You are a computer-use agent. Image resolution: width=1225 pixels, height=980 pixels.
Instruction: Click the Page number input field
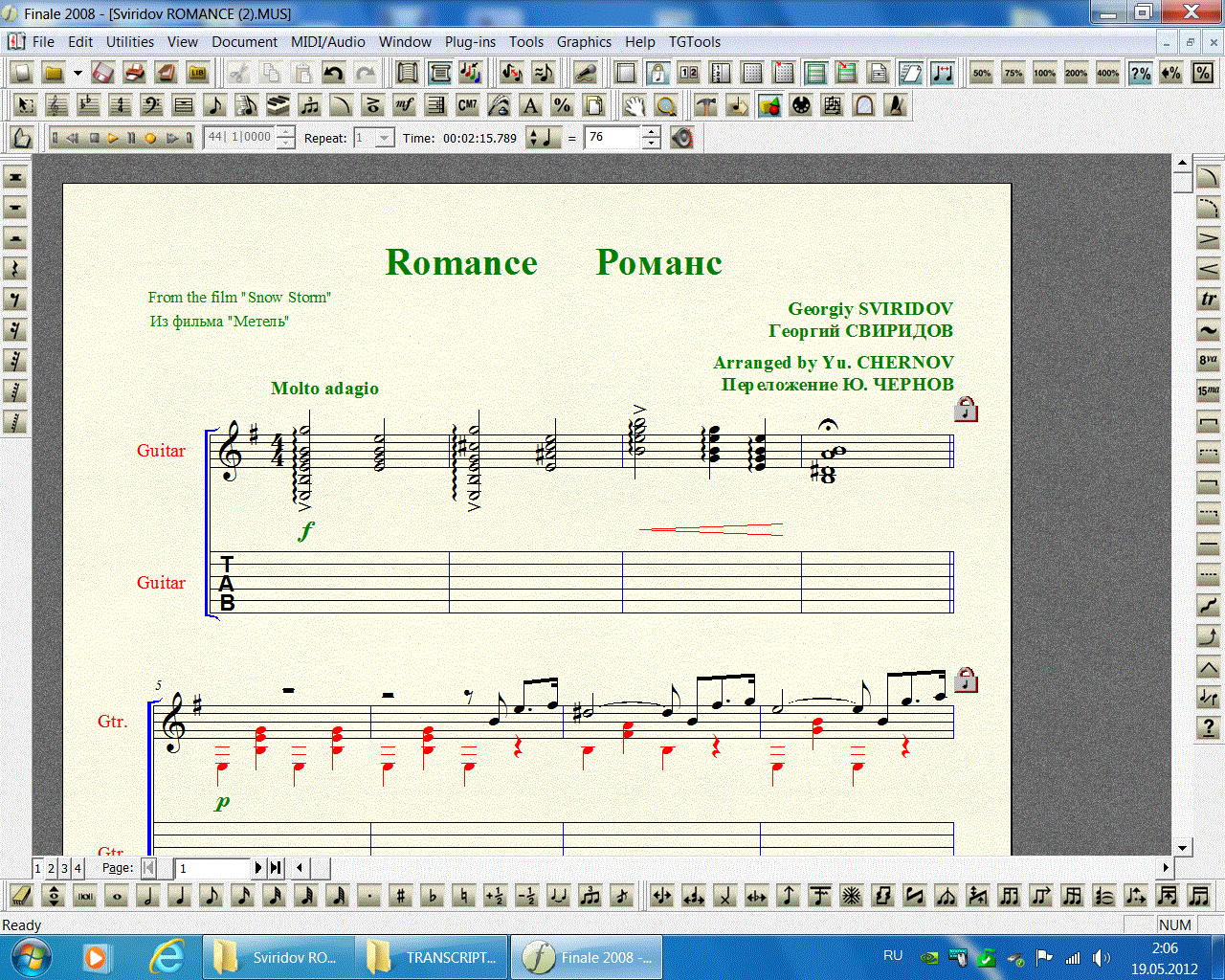[x=212, y=868]
